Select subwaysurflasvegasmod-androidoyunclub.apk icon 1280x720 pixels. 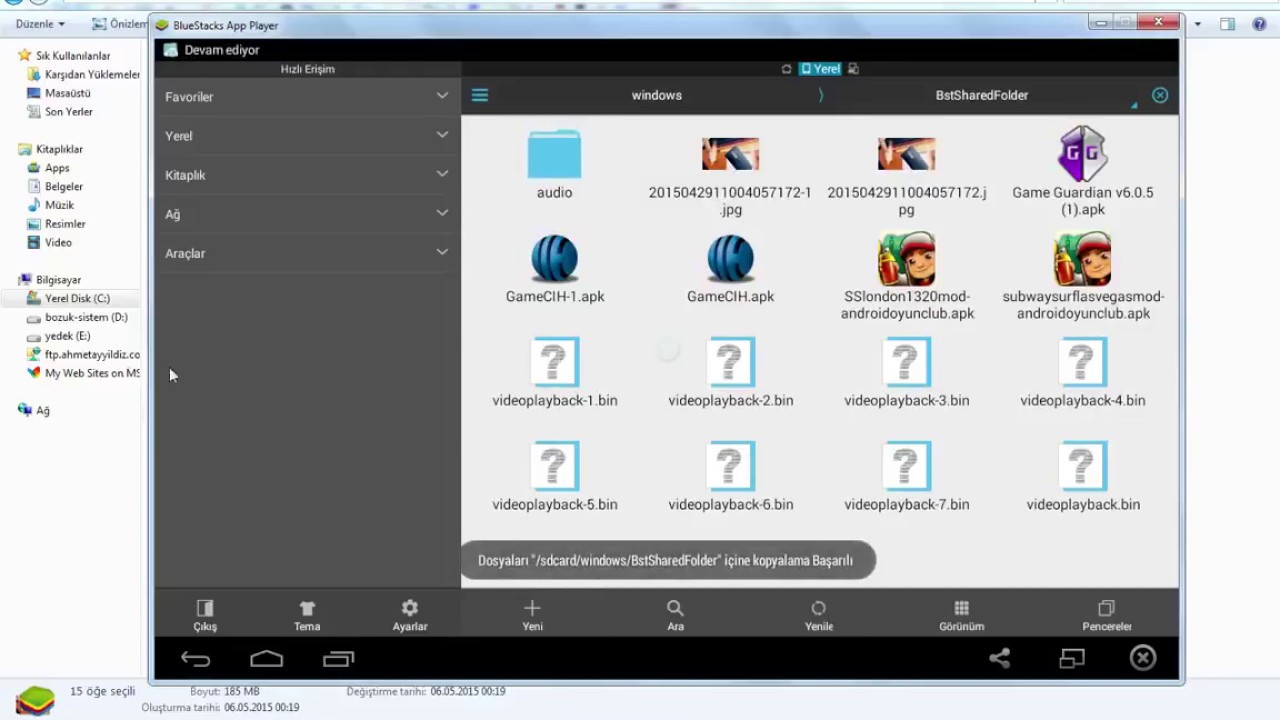pos(1082,259)
